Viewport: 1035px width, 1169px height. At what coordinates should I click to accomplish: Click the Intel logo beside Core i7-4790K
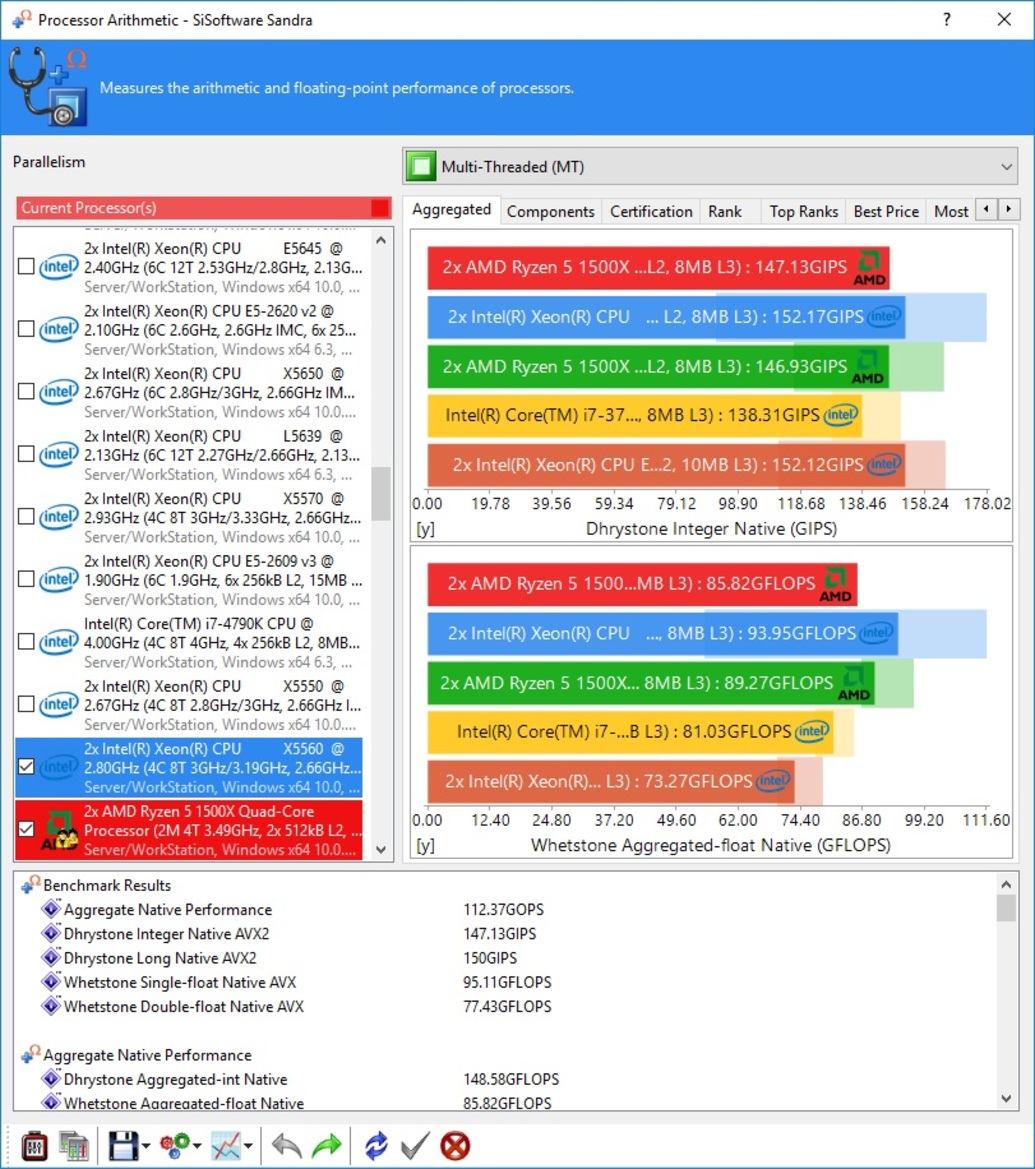pos(59,642)
